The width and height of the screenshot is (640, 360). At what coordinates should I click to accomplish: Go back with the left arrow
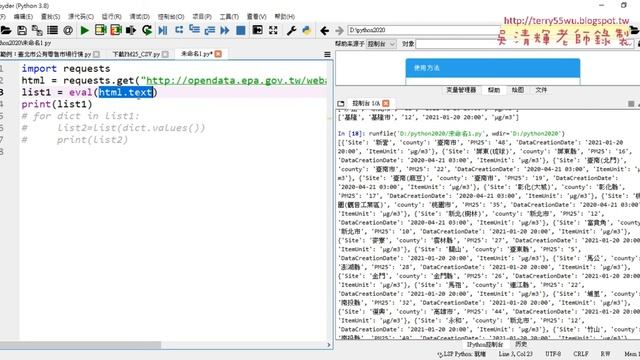[324, 30]
